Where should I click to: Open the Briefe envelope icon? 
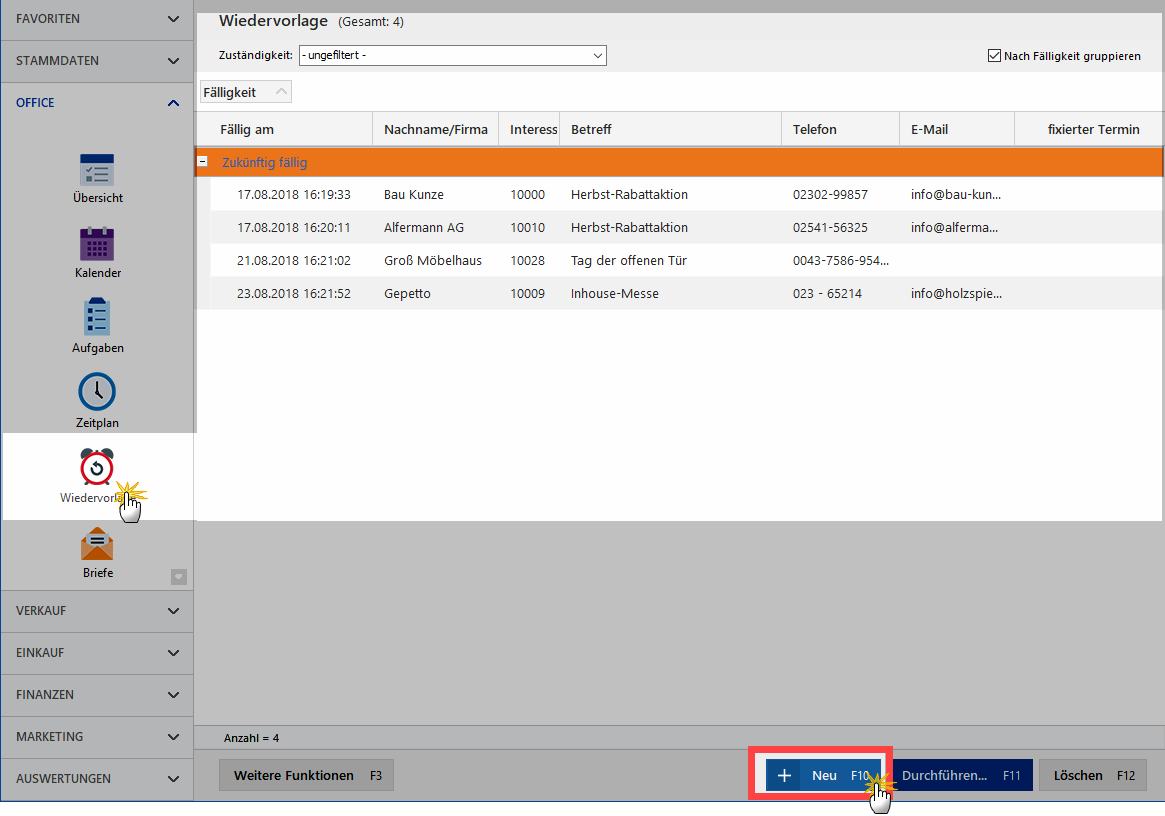click(97, 544)
